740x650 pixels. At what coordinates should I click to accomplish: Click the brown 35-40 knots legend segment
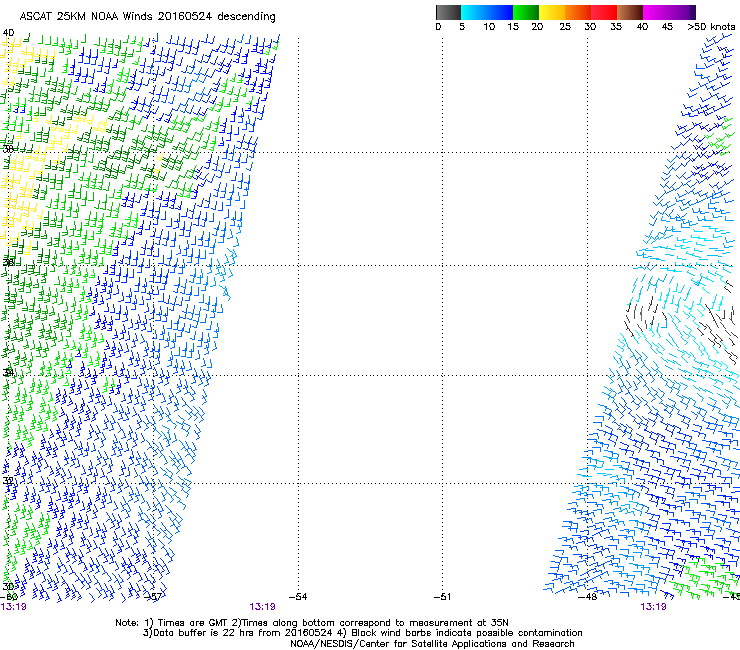(x=630, y=12)
